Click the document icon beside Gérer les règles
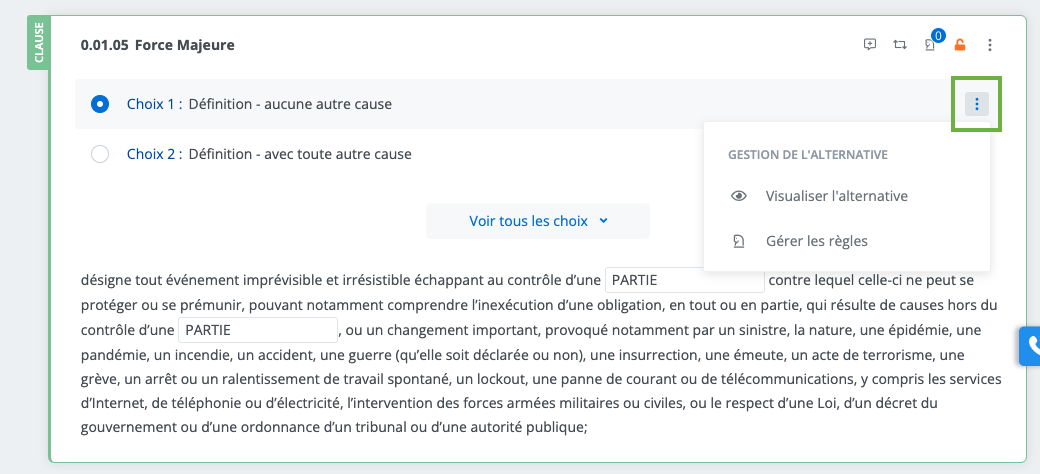This screenshot has height=474, width=1040. [x=739, y=241]
